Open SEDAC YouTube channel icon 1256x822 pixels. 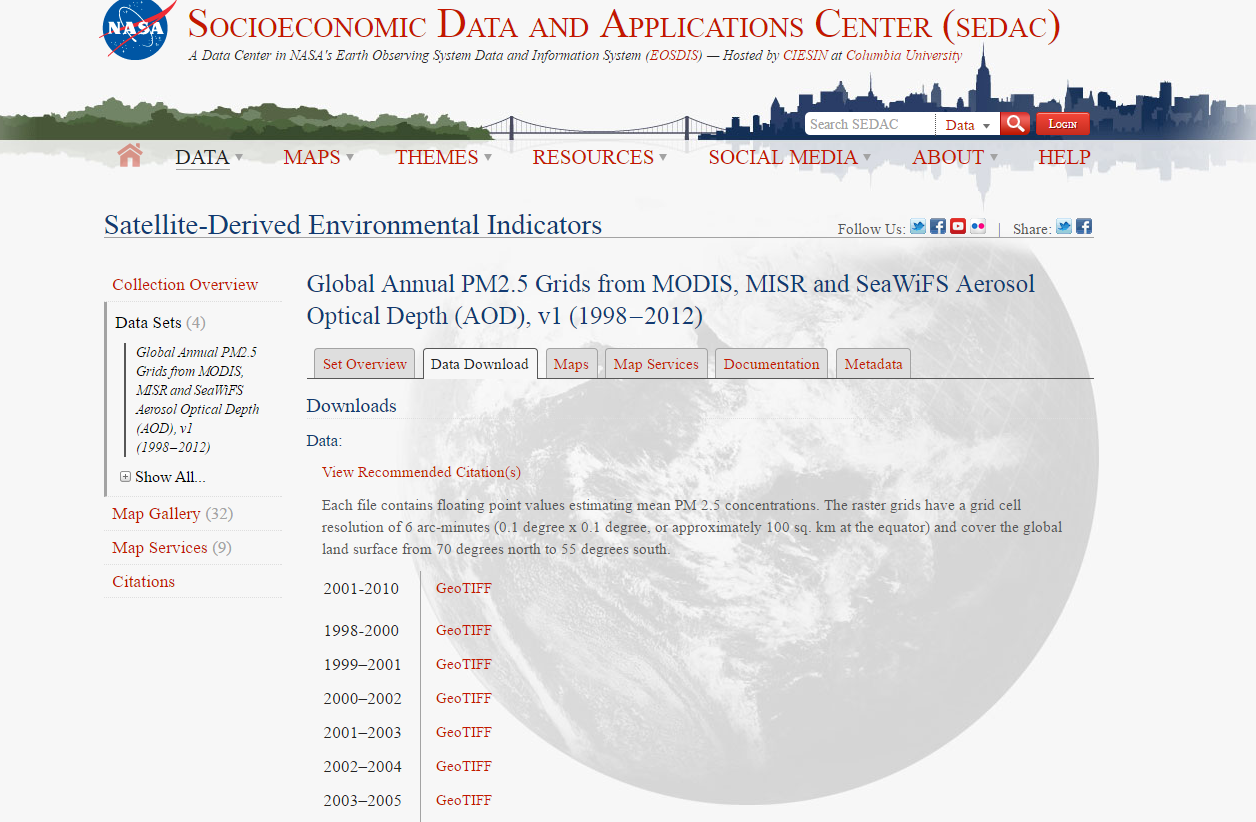958,226
